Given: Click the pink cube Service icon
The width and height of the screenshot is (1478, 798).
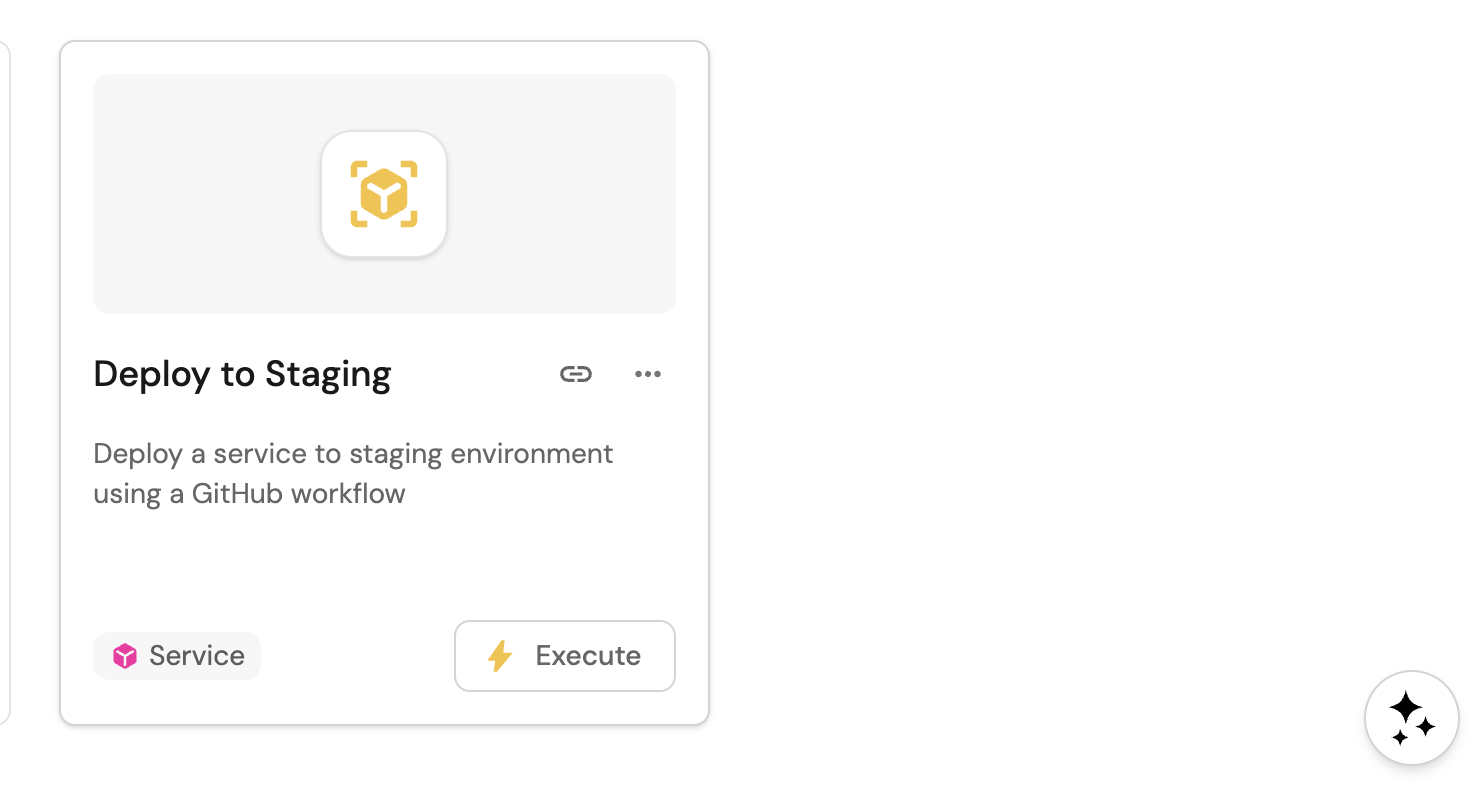Looking at the screenshot, I should pos(124,656).
